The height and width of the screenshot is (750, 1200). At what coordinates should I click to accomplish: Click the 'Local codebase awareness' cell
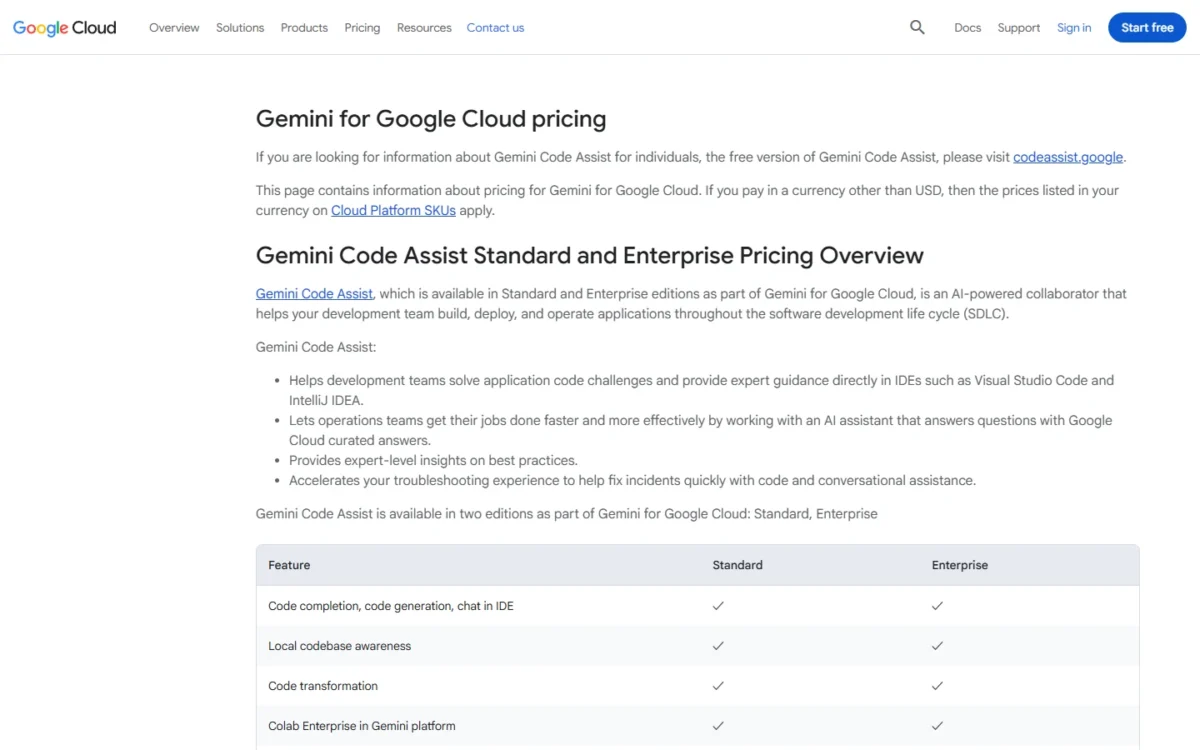(x=340, y=646)
